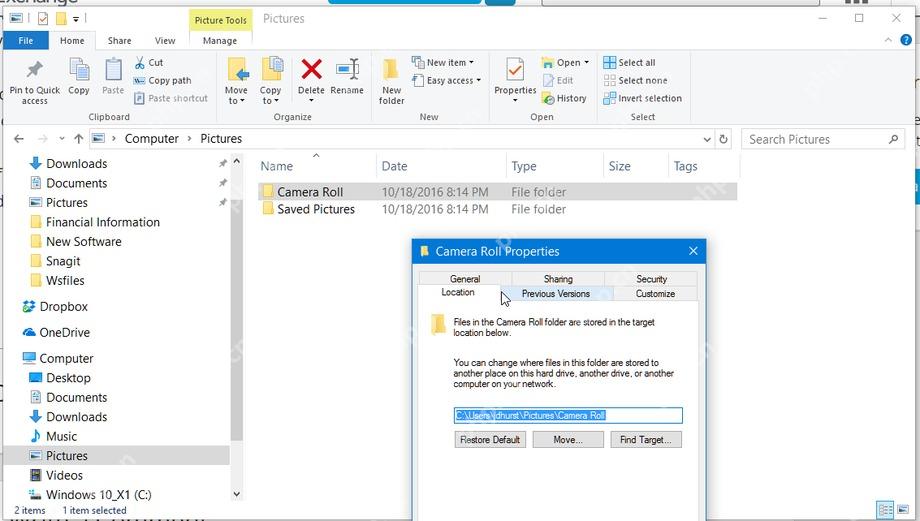920x521 pixels.
Task: Close the Camera Roll Properties dialog
Action: pos(693,251)
